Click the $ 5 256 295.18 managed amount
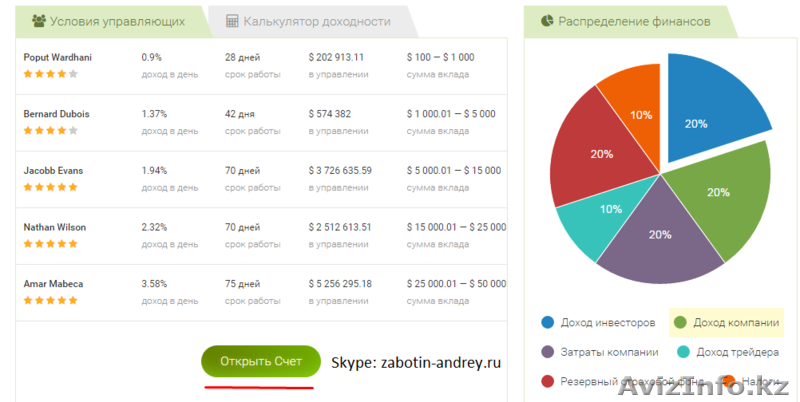This screenshot has height=402, width=800. click(x=340, y=284)
